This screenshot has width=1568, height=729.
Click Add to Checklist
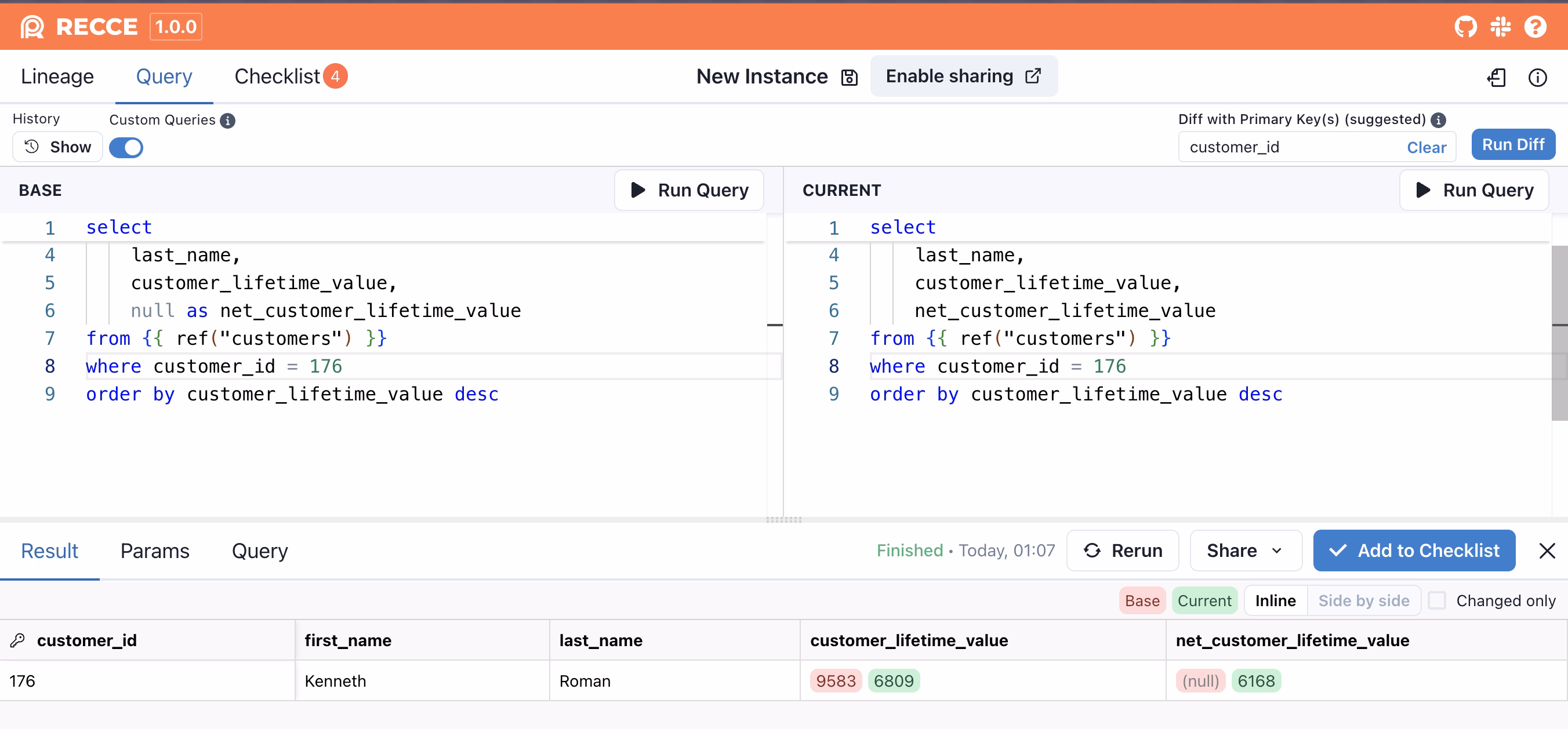(x=1414, y=551)
